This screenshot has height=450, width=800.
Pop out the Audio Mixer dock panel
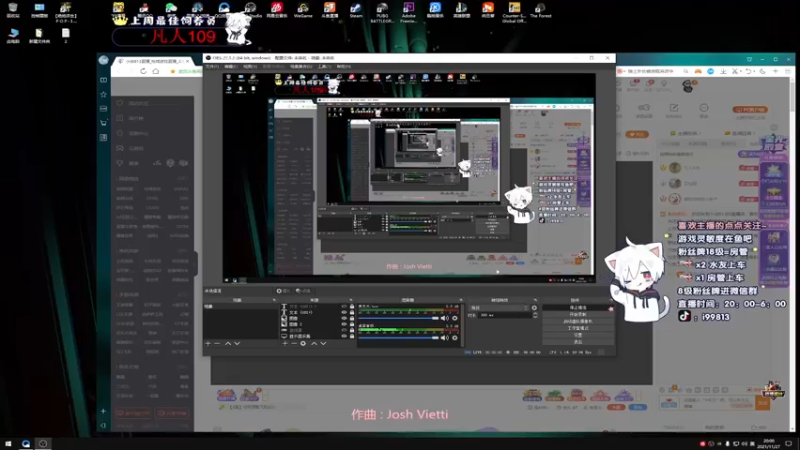pyautogui.click(x=461, y=300)
